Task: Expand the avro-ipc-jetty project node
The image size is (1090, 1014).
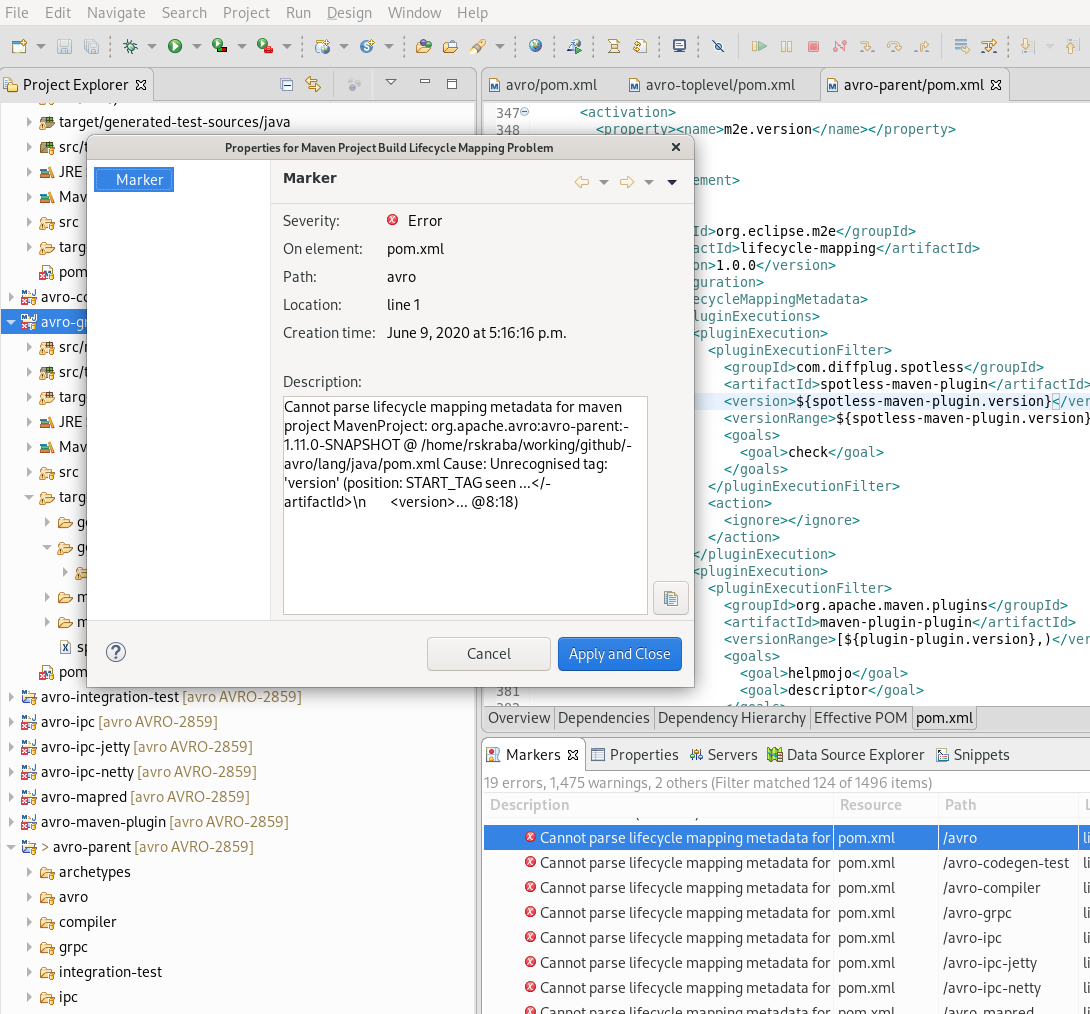Action: tap(11, 747)
